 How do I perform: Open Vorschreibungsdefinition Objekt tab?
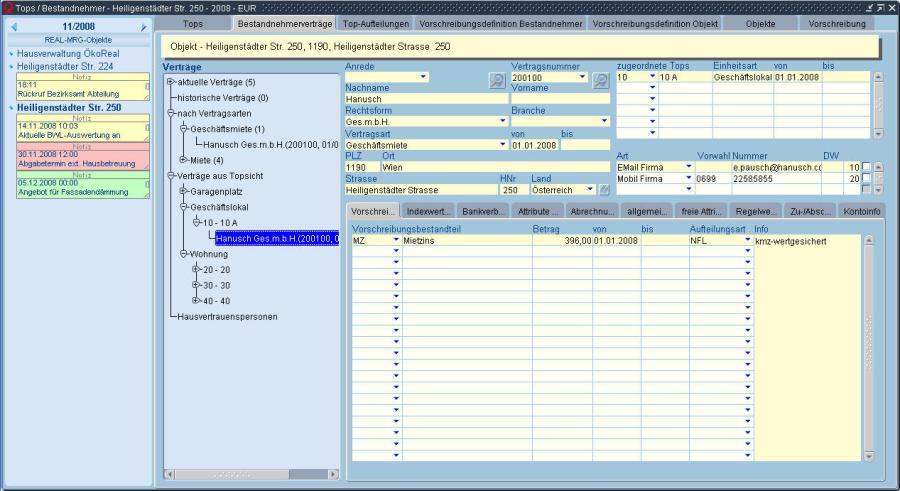pyautogui.click(x=655, y=24)
